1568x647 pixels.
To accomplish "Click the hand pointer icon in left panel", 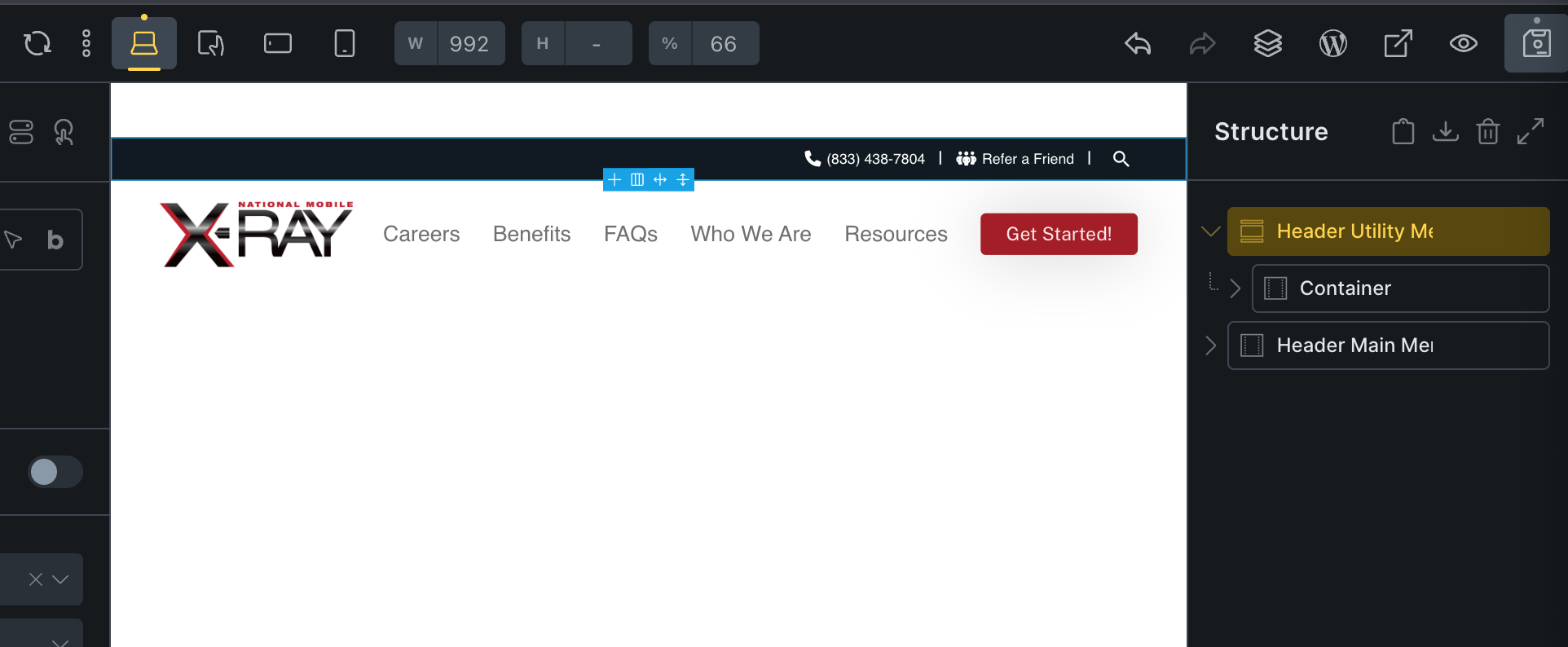I will pos(64,132).
